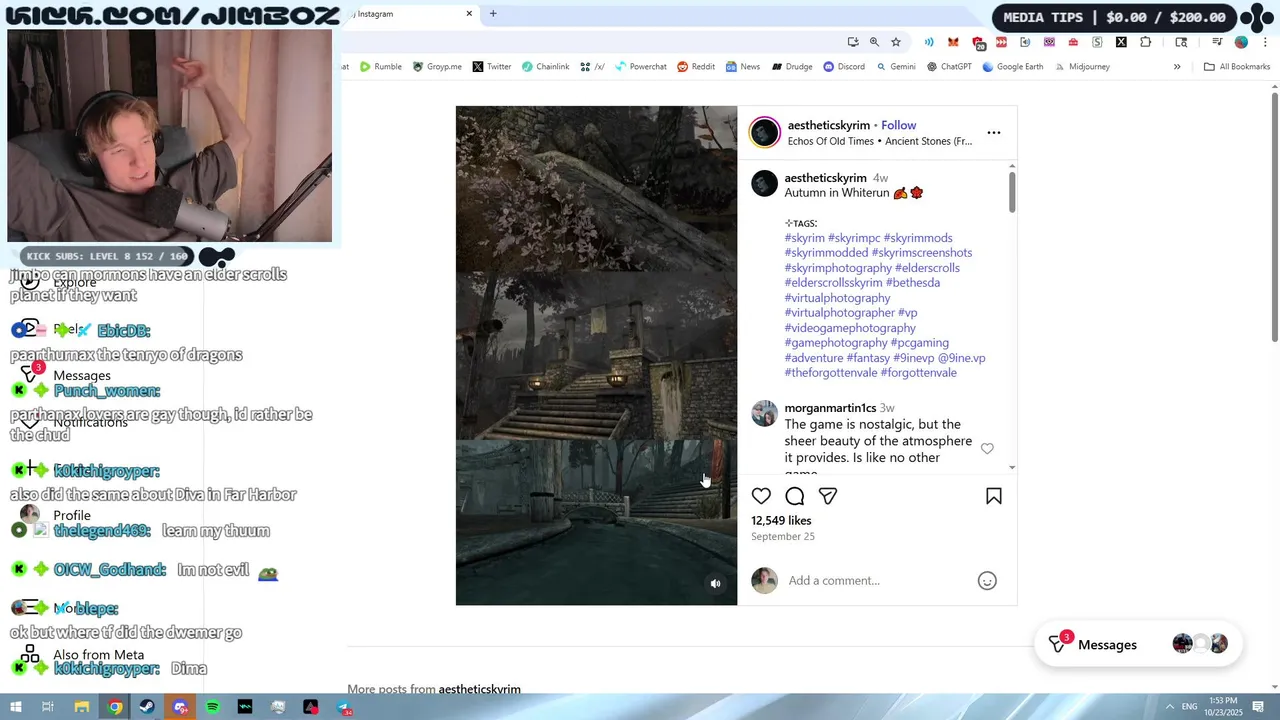Open the MetaMask fox extension
This screenshot has height=720, width=1280.
point(953,42)
